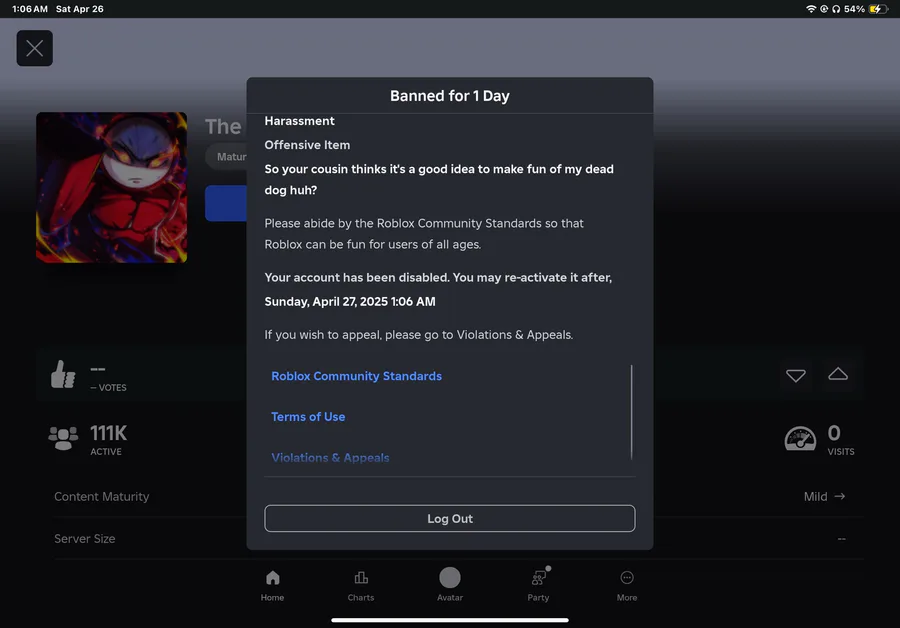
Task: Open the Avatar tab
Action: tap(450, 584)
